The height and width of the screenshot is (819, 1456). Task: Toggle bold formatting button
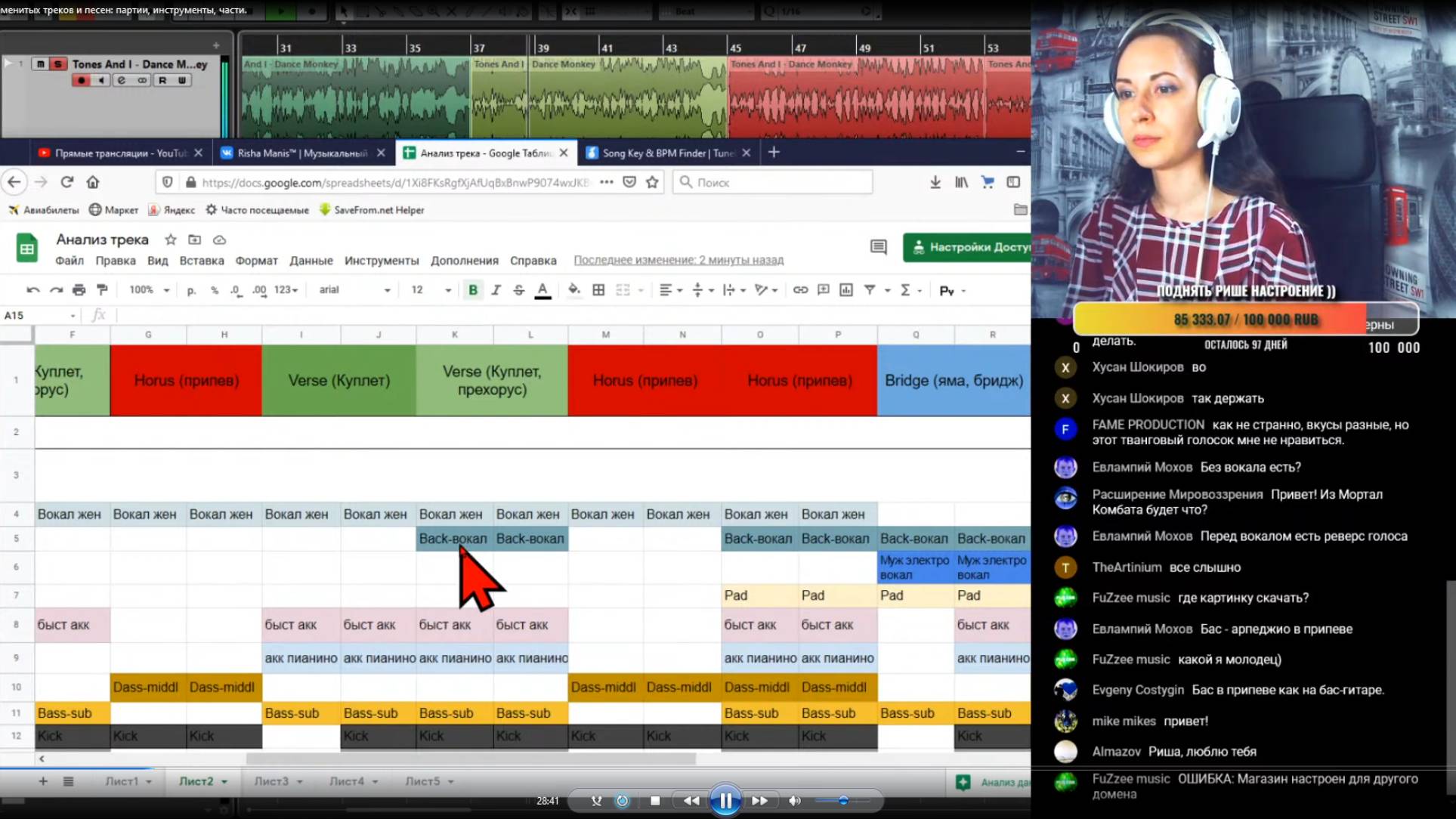click(x=473, y=290)
